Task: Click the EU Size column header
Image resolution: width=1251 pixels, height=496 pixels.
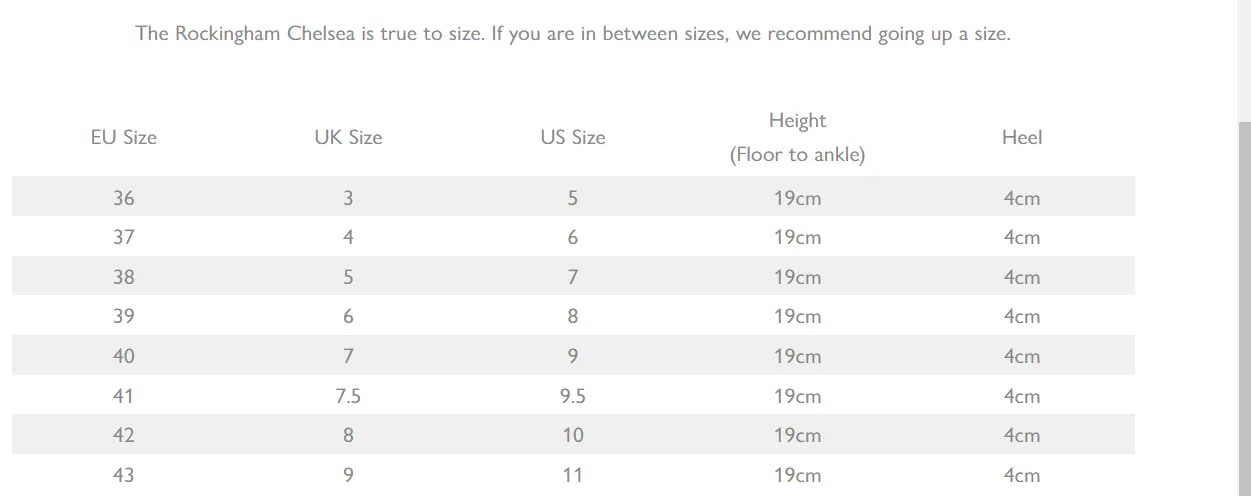Action: click(123, 137)
